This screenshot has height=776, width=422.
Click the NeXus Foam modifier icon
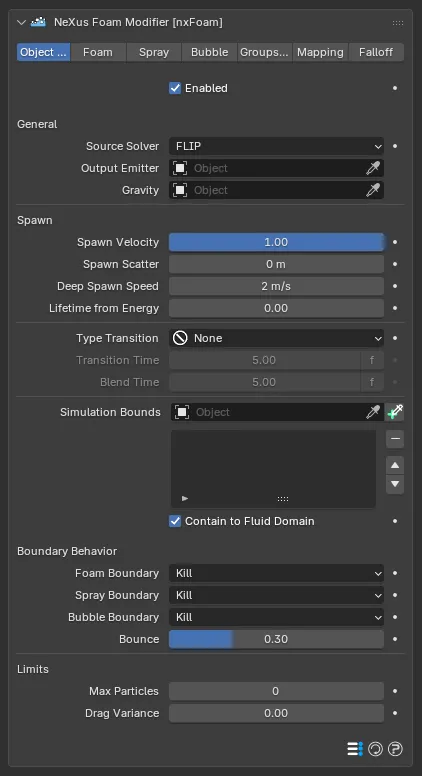pyautogui.click(x=38, y=22)
